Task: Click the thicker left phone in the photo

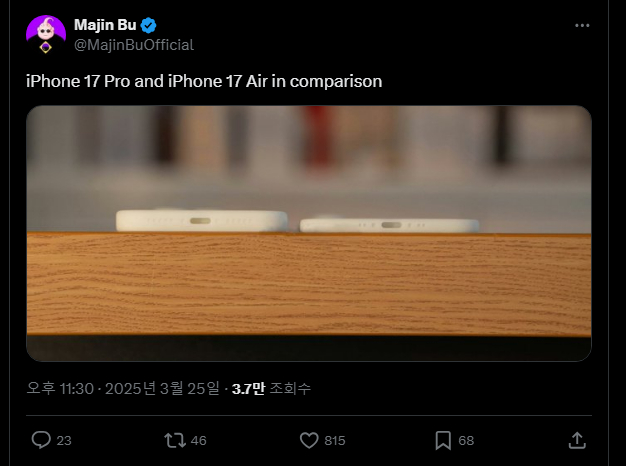Action: [202, 221]
